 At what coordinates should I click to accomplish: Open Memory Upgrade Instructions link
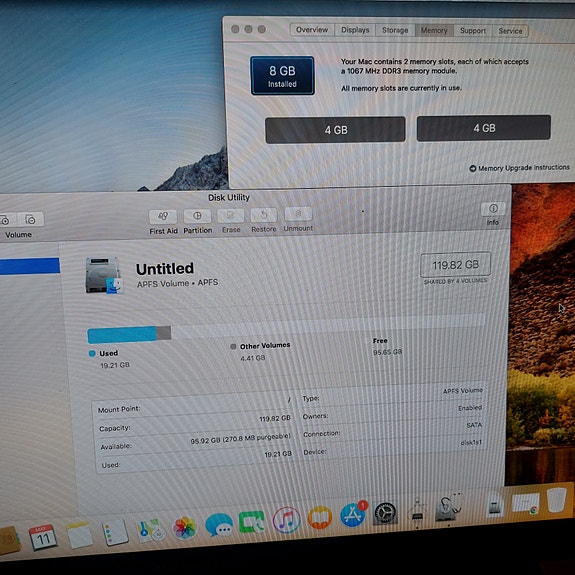(x=519, y=168)
